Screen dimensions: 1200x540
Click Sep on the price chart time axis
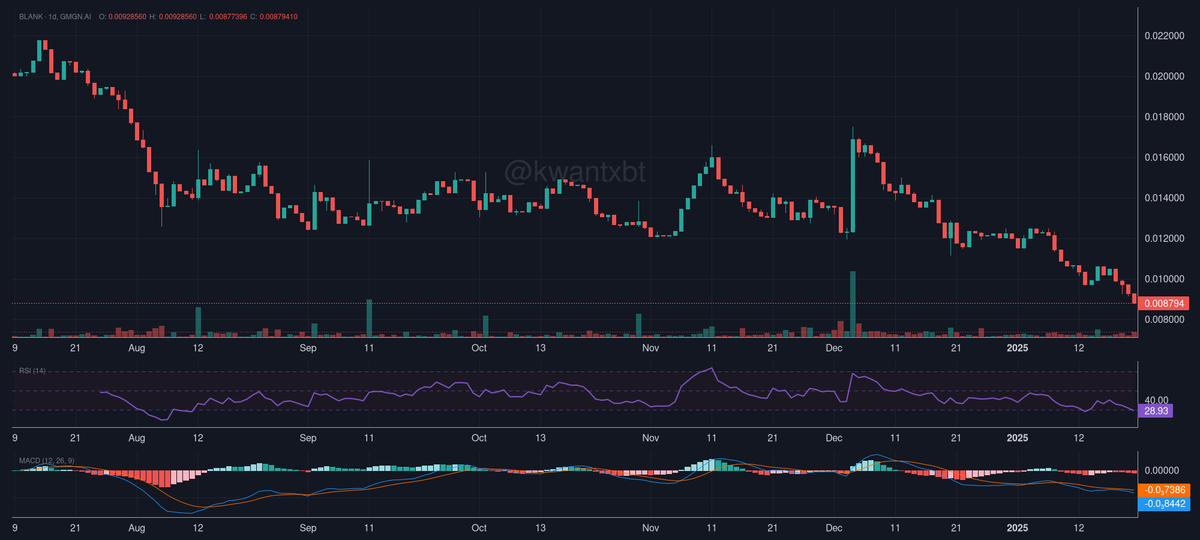pyautogui.click(x=308, y=348)
